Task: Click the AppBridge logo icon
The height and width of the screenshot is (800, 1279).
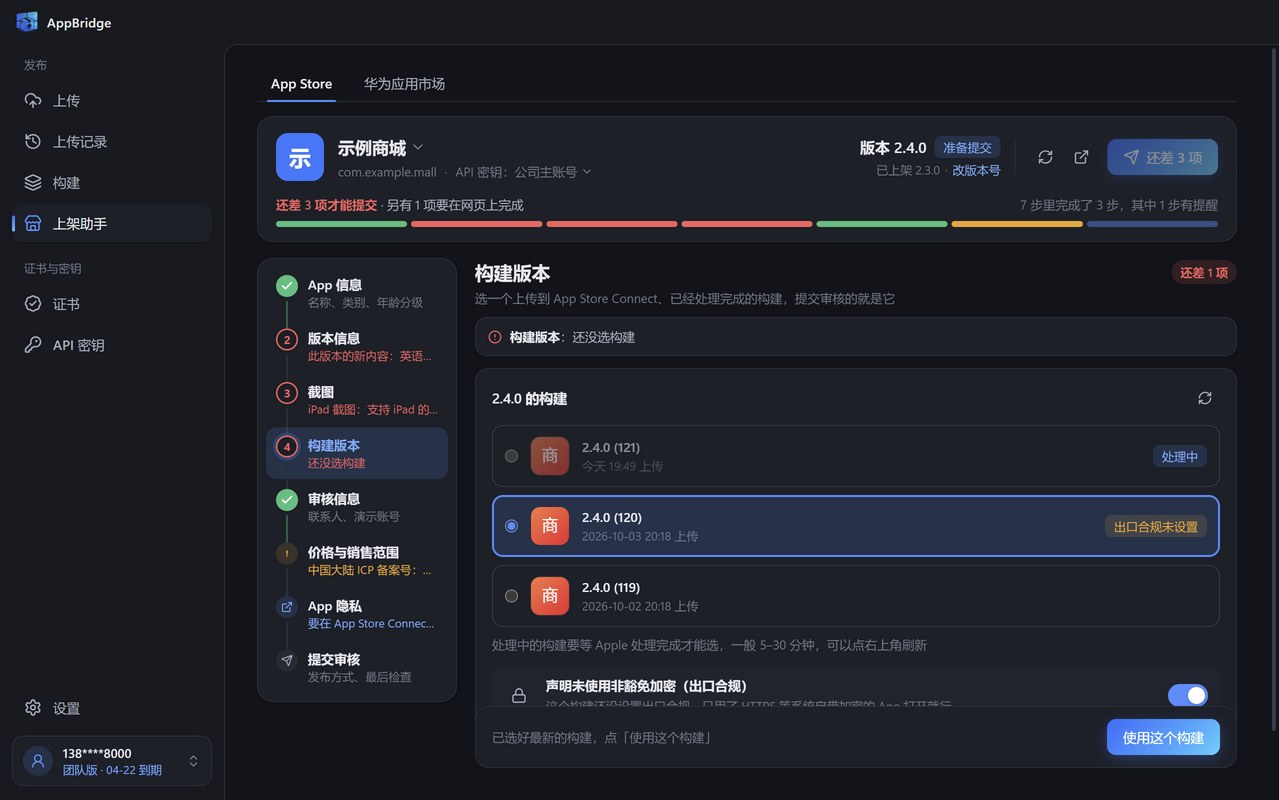Action: pos(27,22)
